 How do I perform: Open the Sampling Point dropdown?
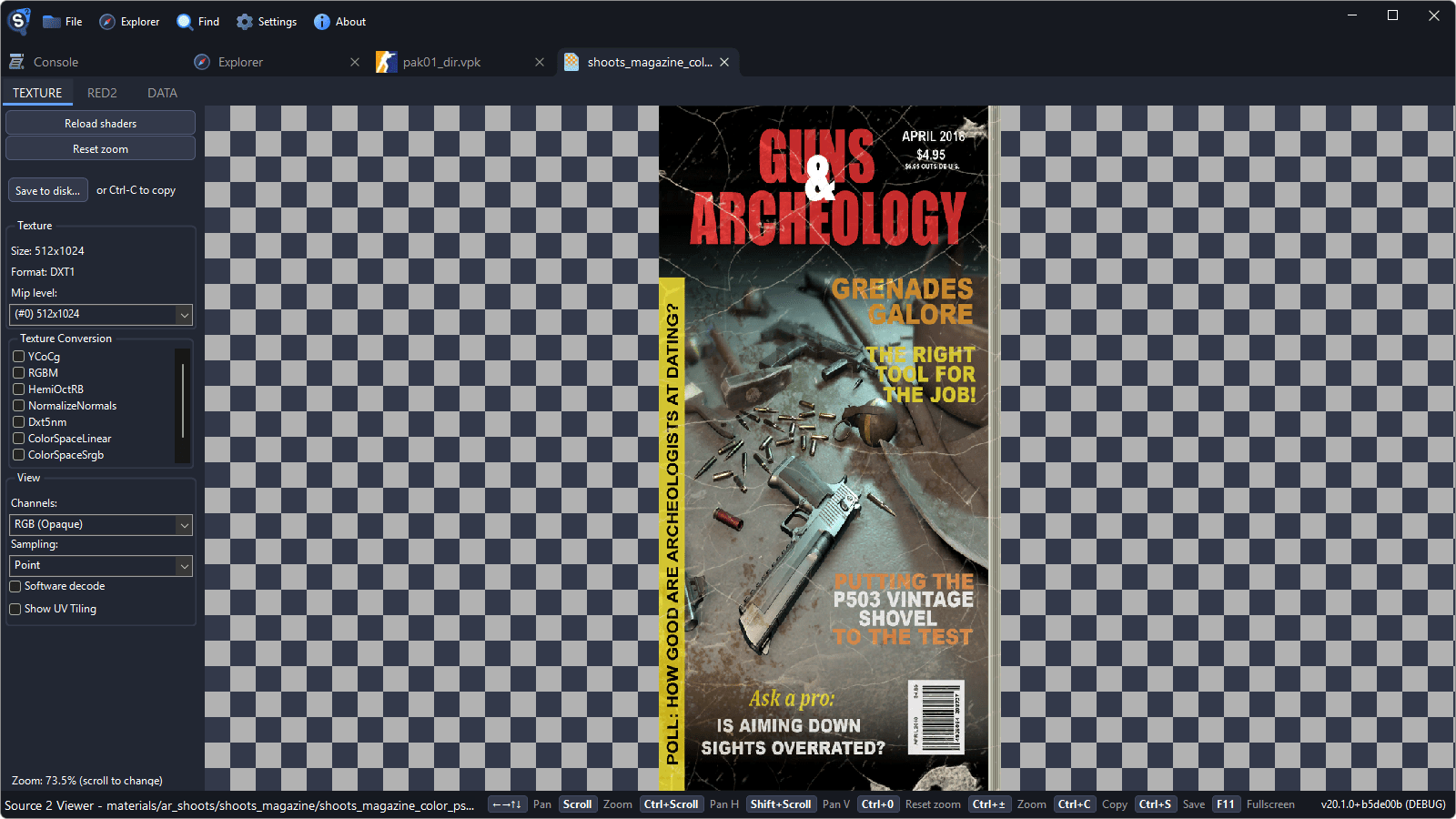pos(100,565)
